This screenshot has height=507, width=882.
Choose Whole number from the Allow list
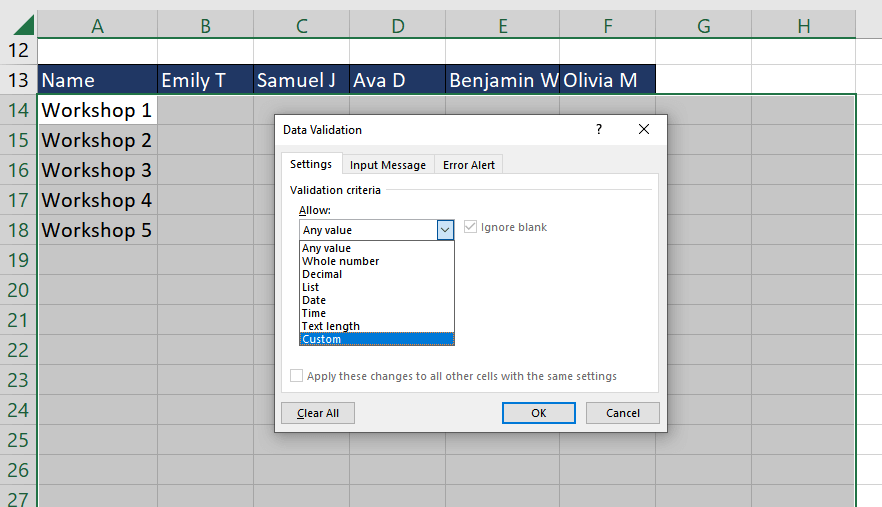pyautogui.click(x=376, y=261)
